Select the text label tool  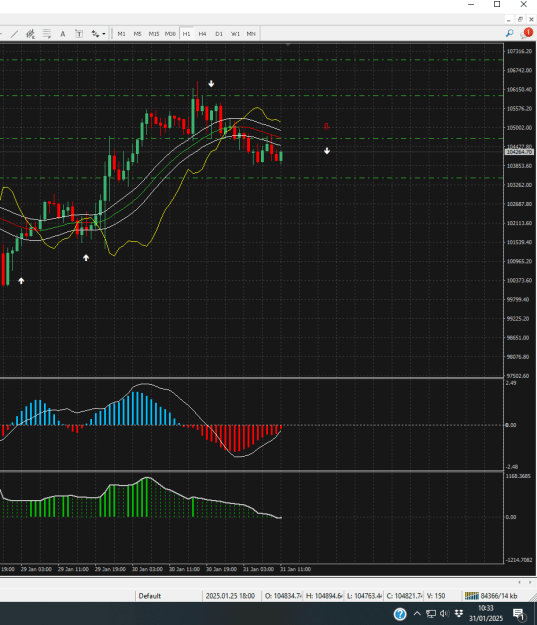point(79,34)
